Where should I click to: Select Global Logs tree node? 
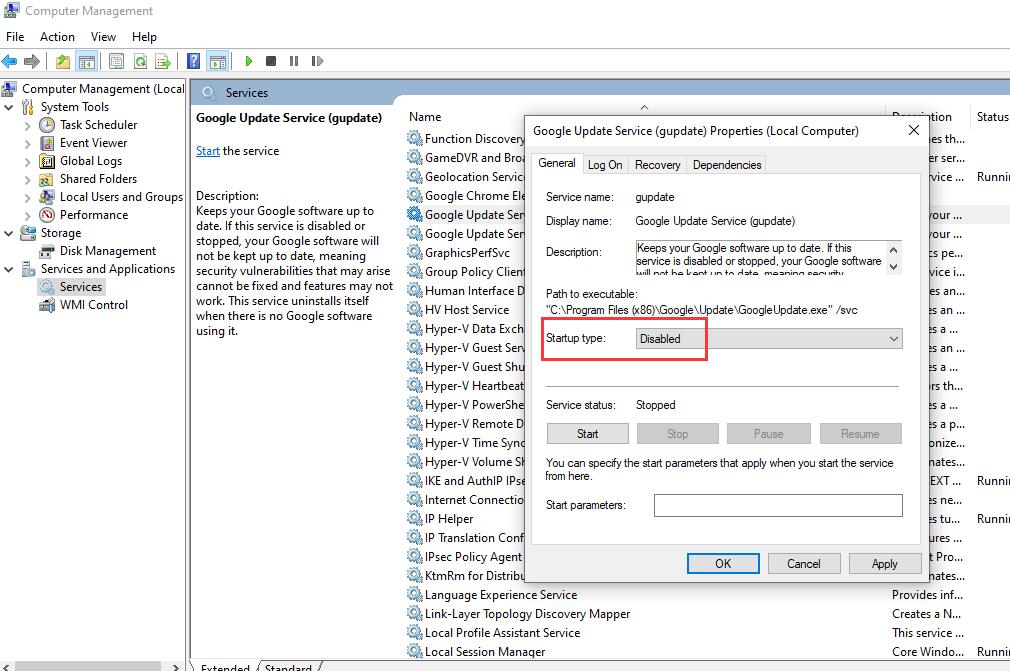click(x=91, y=160)
